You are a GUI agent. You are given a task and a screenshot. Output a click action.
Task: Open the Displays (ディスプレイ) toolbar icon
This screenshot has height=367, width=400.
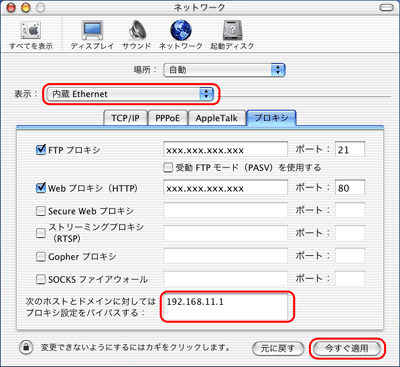coord(92,35)
